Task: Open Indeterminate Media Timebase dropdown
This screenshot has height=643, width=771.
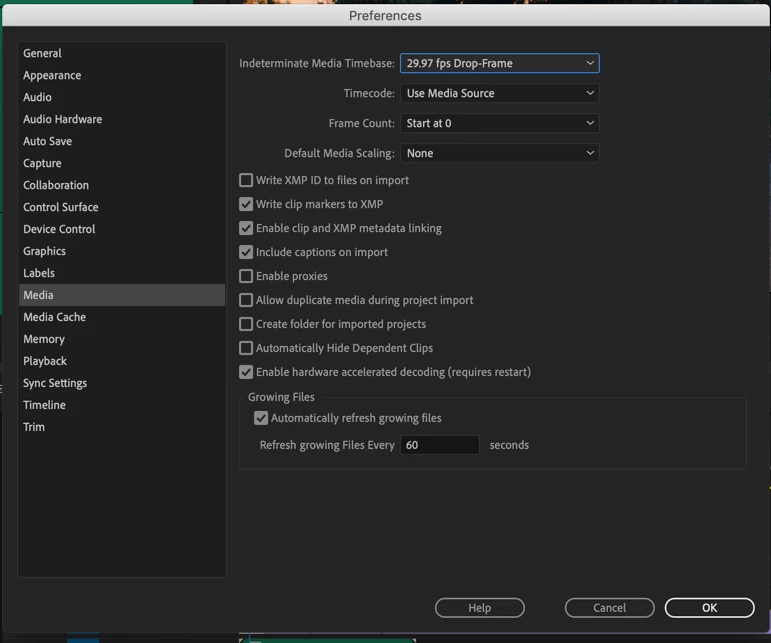Action: (500, 63)
